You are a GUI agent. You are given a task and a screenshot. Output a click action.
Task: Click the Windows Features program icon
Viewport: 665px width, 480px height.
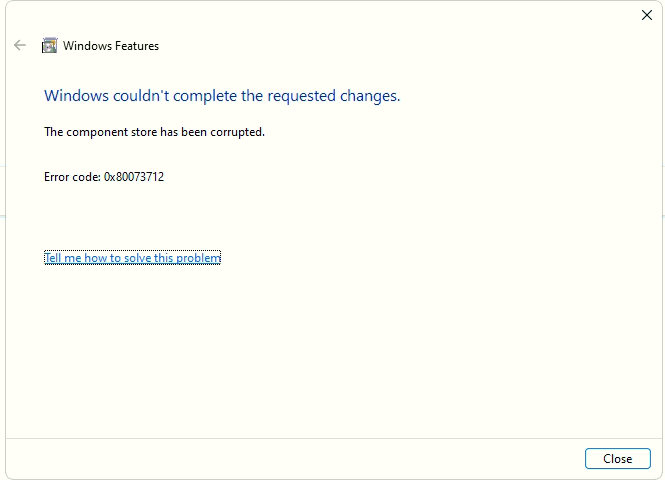49,45
